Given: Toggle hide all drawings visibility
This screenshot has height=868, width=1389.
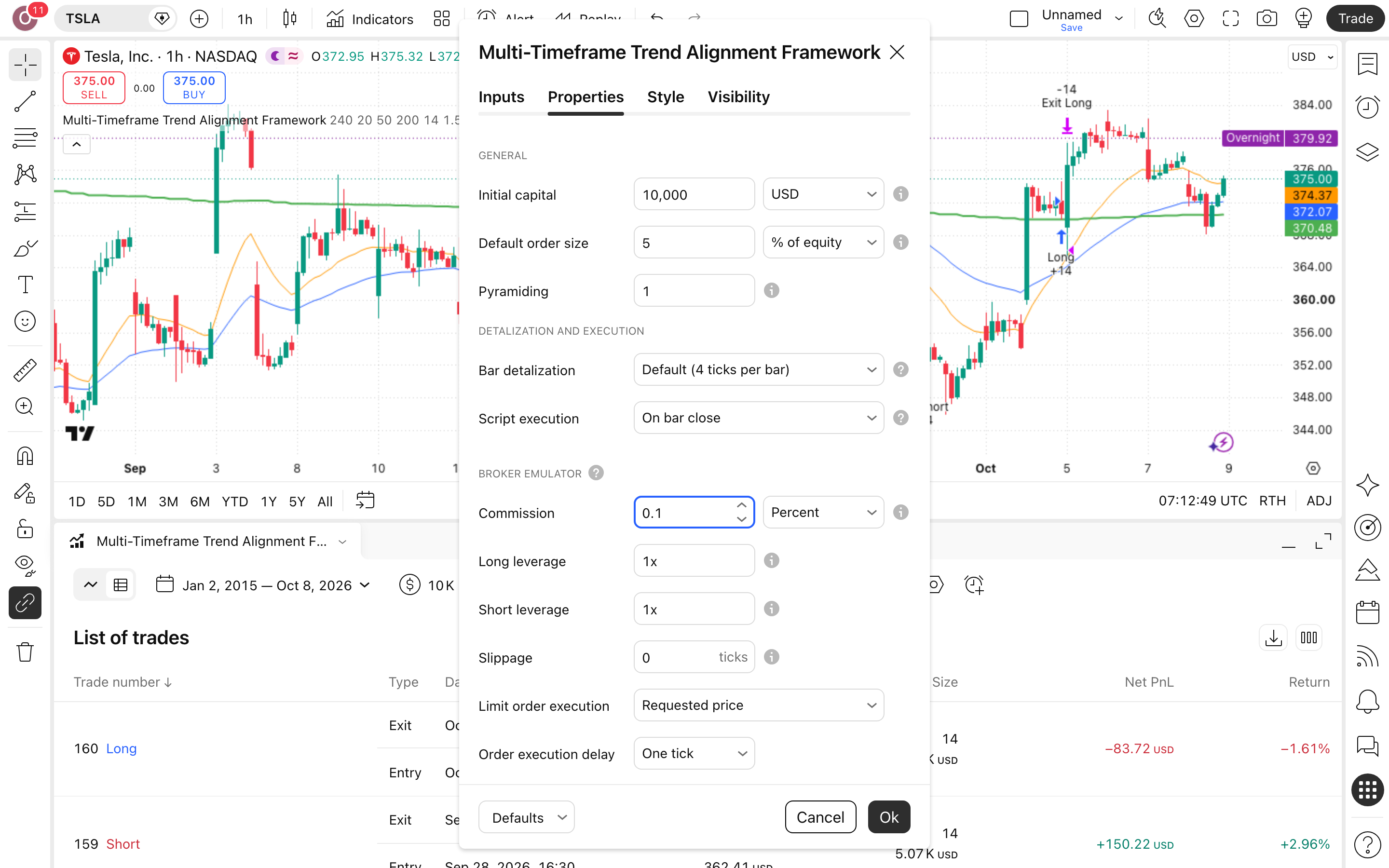Looking at the screenshot, I should pyautogui.click(x=25, y=566).
